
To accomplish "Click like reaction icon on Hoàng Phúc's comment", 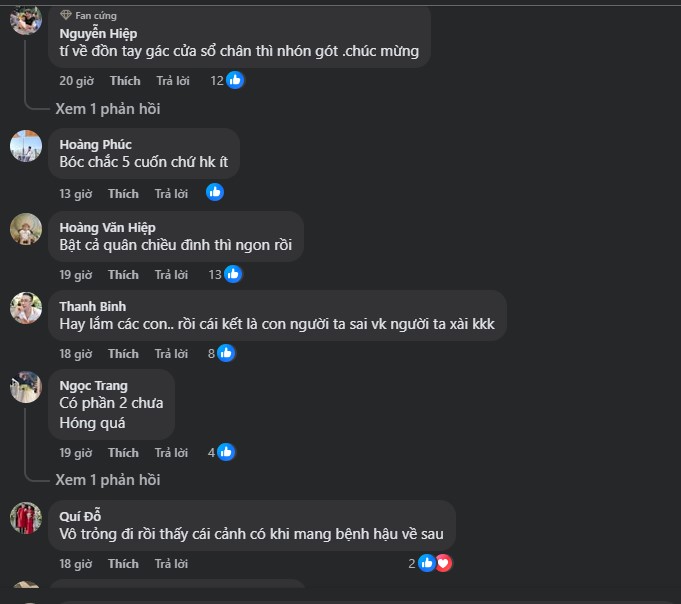I will pyautogui.click(x=215, y=192).
